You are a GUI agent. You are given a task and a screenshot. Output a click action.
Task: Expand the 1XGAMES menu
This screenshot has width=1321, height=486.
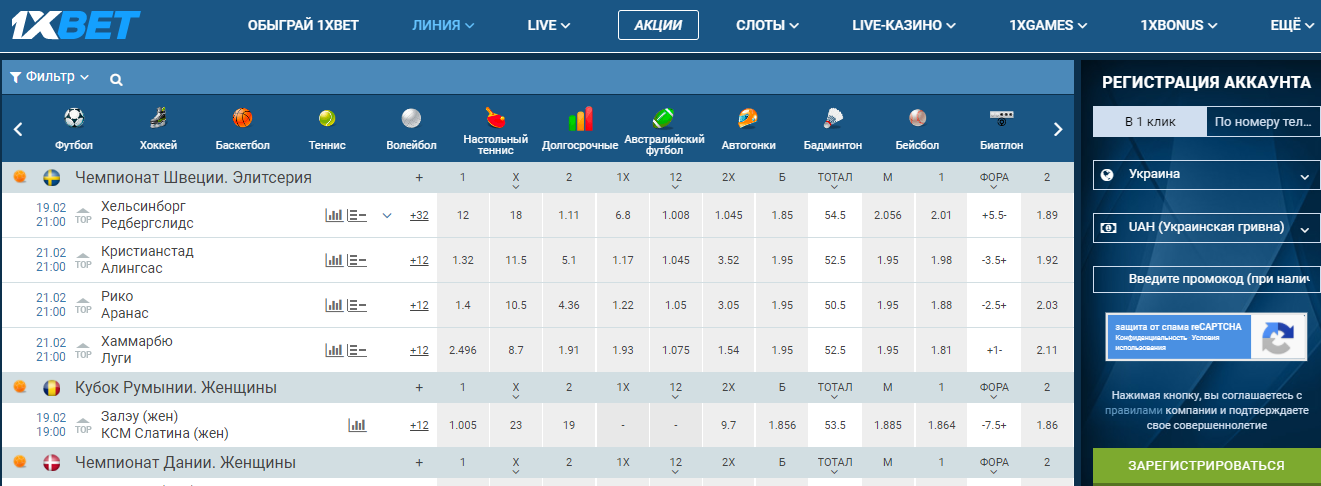coord(1048,25)
